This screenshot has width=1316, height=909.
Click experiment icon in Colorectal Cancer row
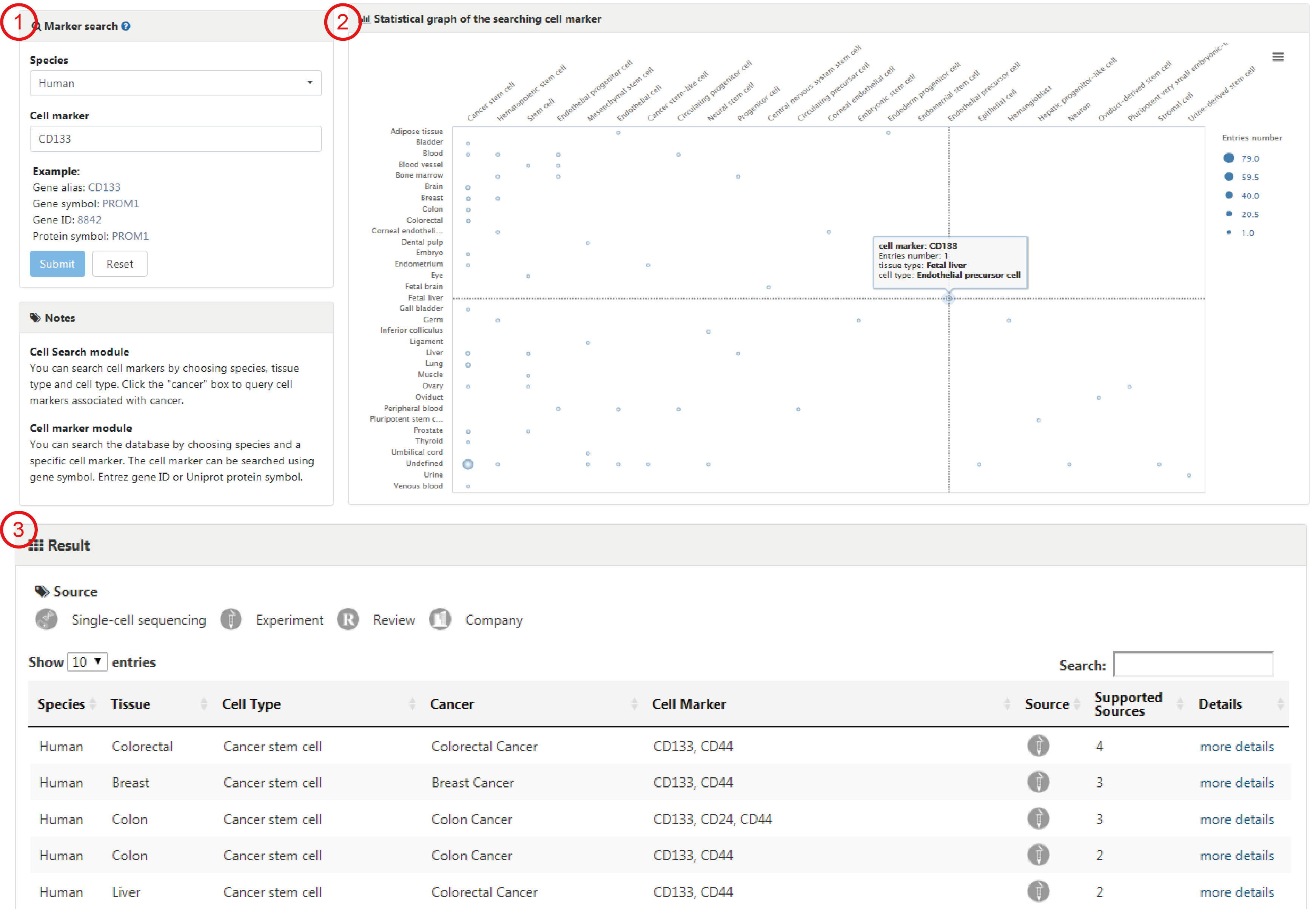(1038, 746)
